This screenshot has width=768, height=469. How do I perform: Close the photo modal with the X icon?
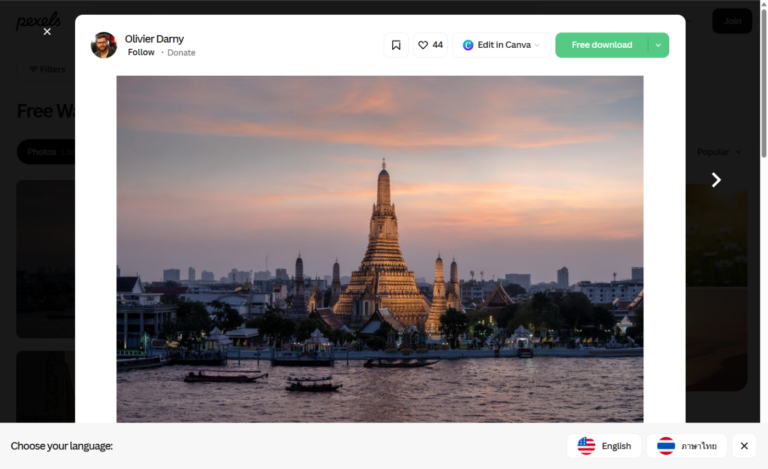[x=47, y=32]
